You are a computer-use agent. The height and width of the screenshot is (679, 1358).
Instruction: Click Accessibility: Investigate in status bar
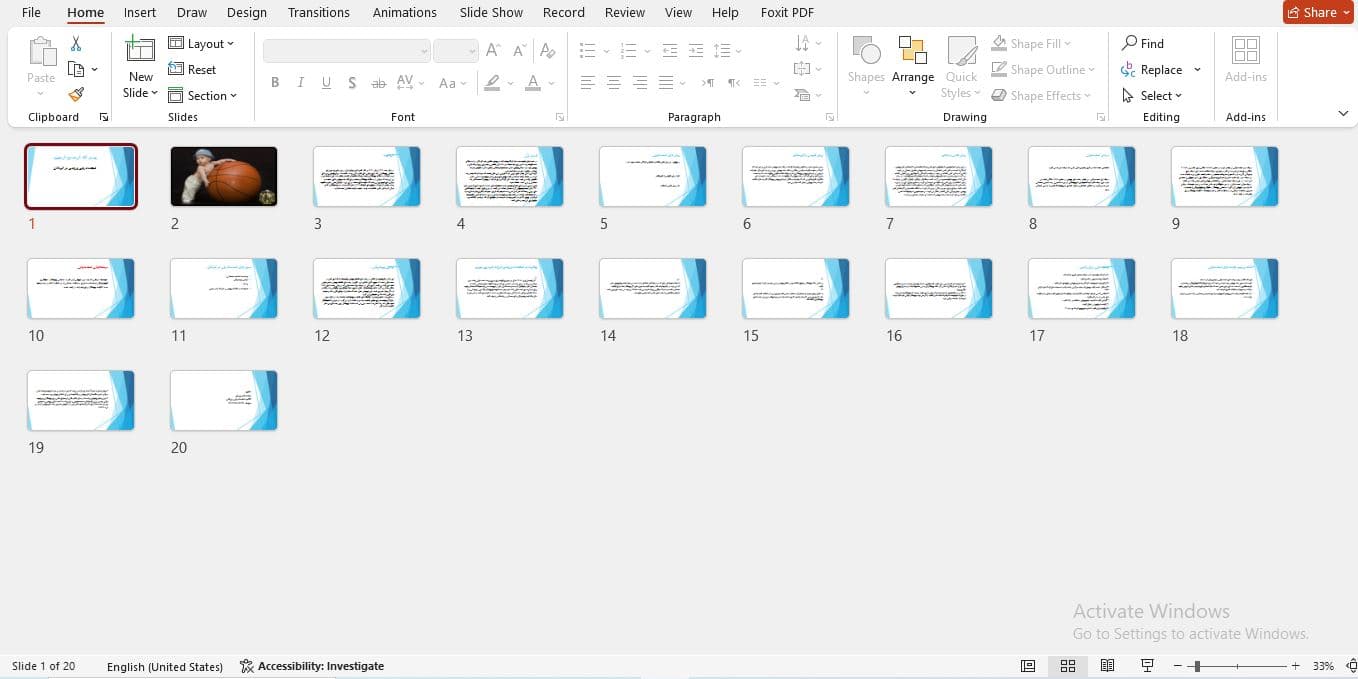point(312,666)
